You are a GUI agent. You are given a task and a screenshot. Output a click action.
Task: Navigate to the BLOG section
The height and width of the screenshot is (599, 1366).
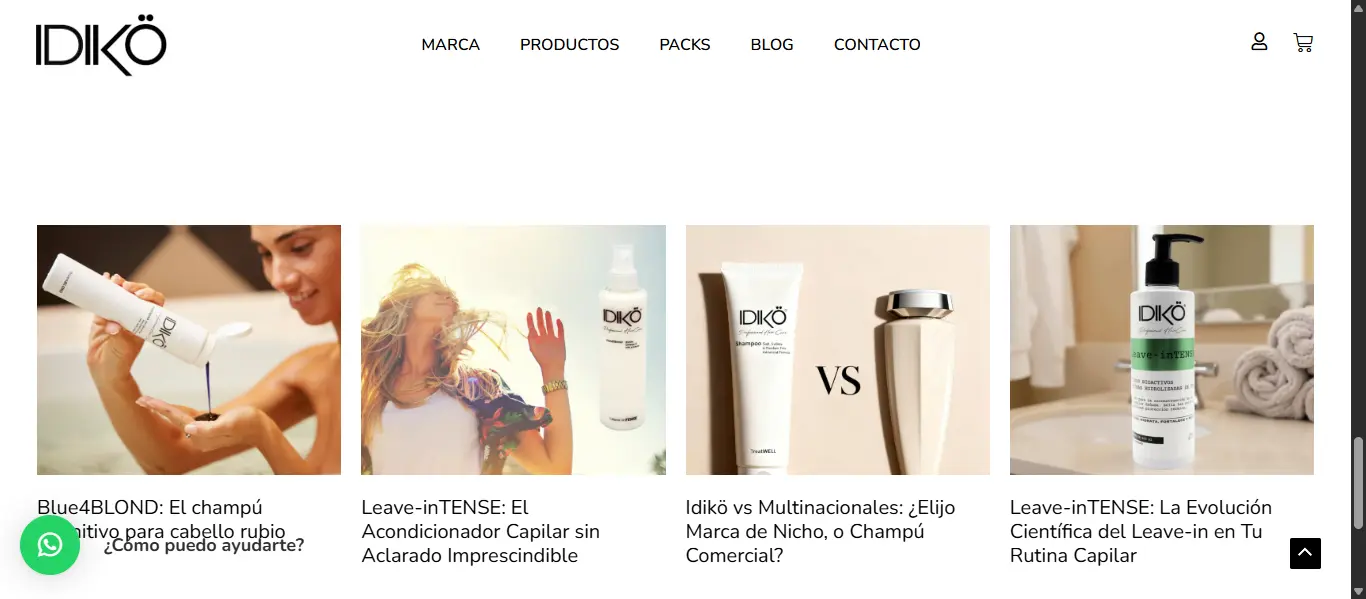(772, 45)
